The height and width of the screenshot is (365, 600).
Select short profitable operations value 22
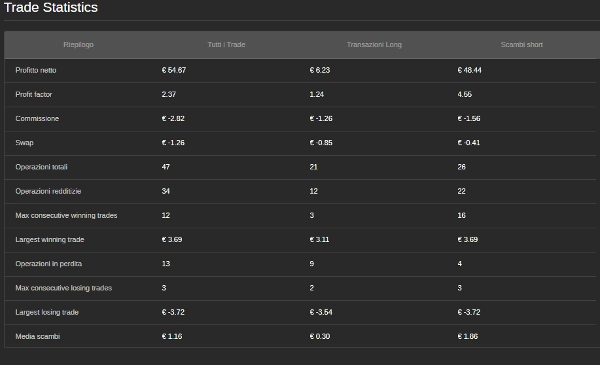[461, 191]
